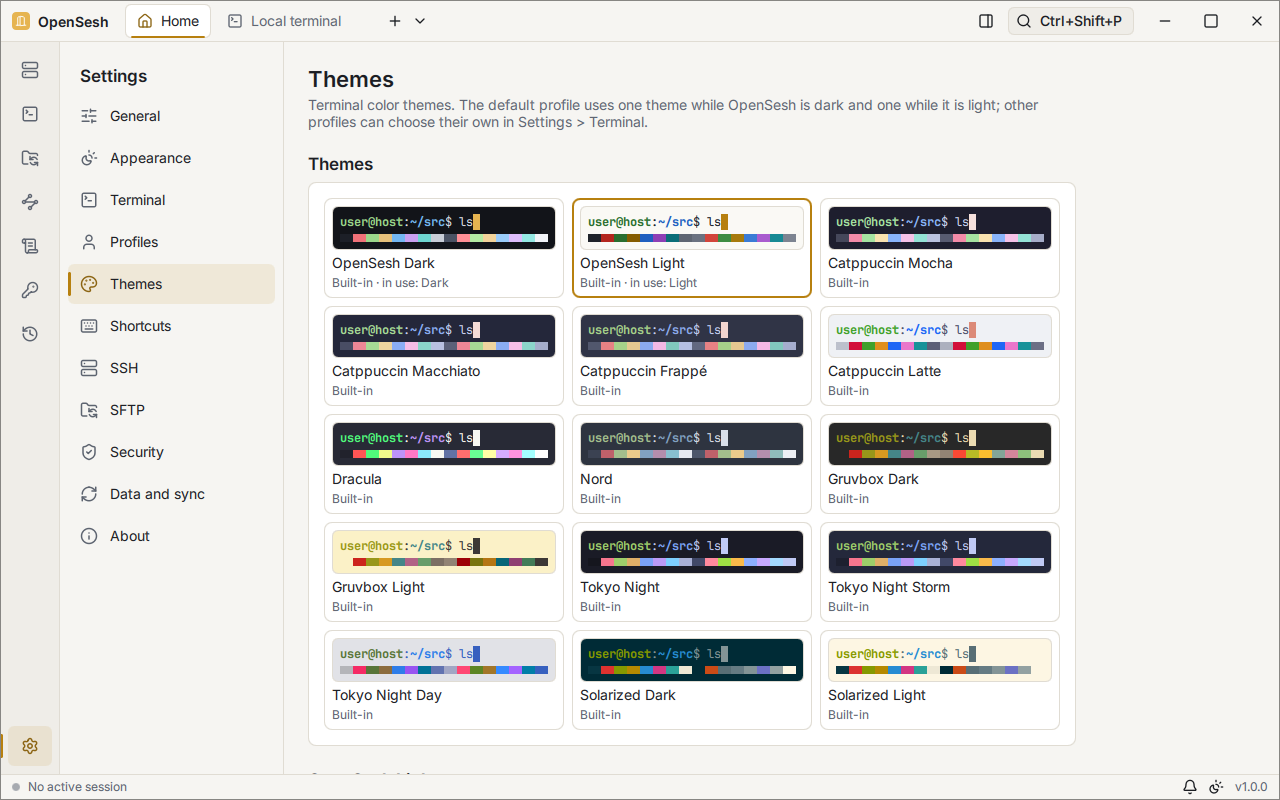This screenshot has height=800, width=1280.
Task: Toggle appearance mode icon in status bar
Action: [1216, 787]
